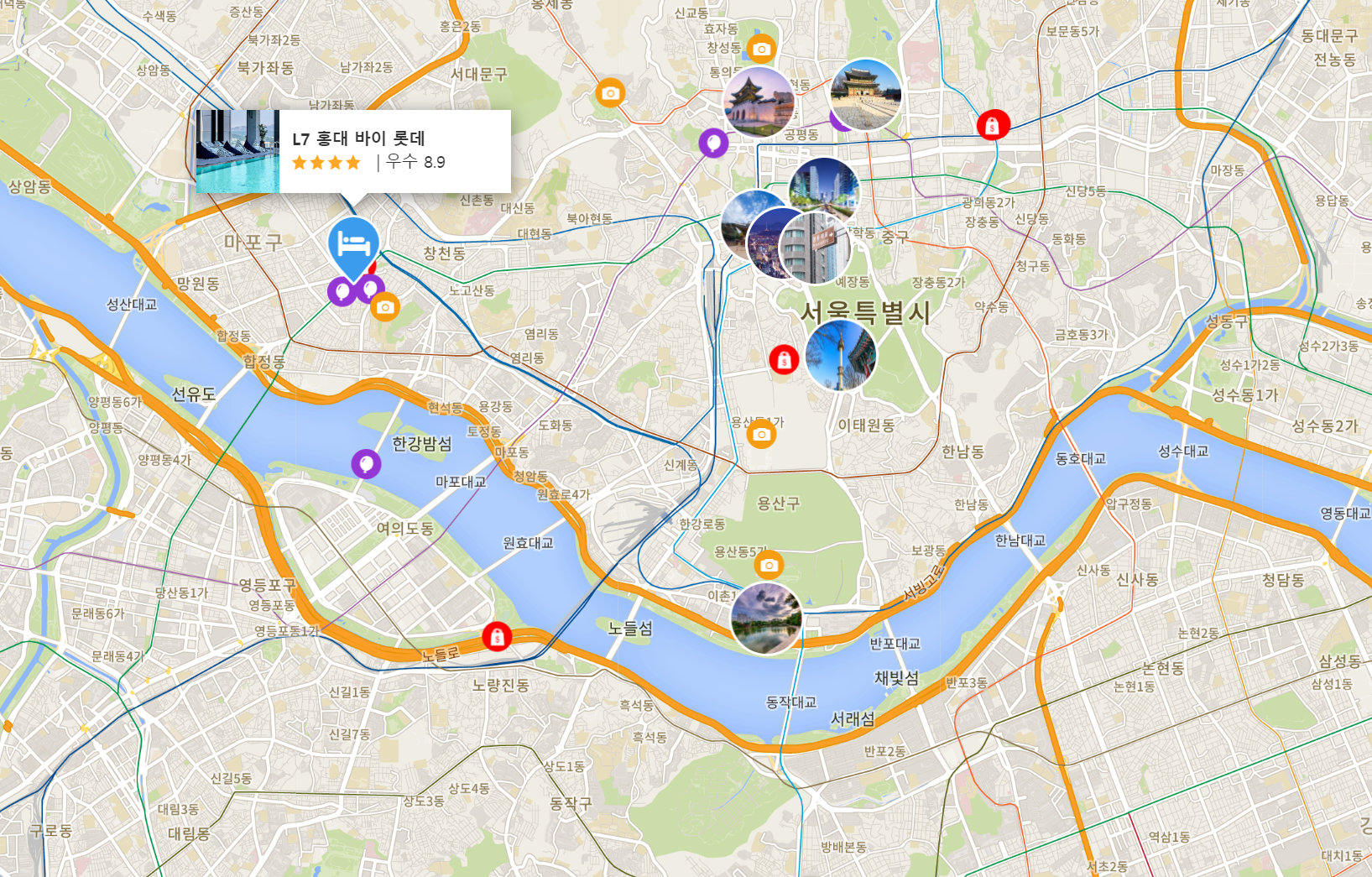Select the left purple balloon under hotel pin
Image resolution: width=1372 pixels, height=877 pixels.
pos(342,292)
